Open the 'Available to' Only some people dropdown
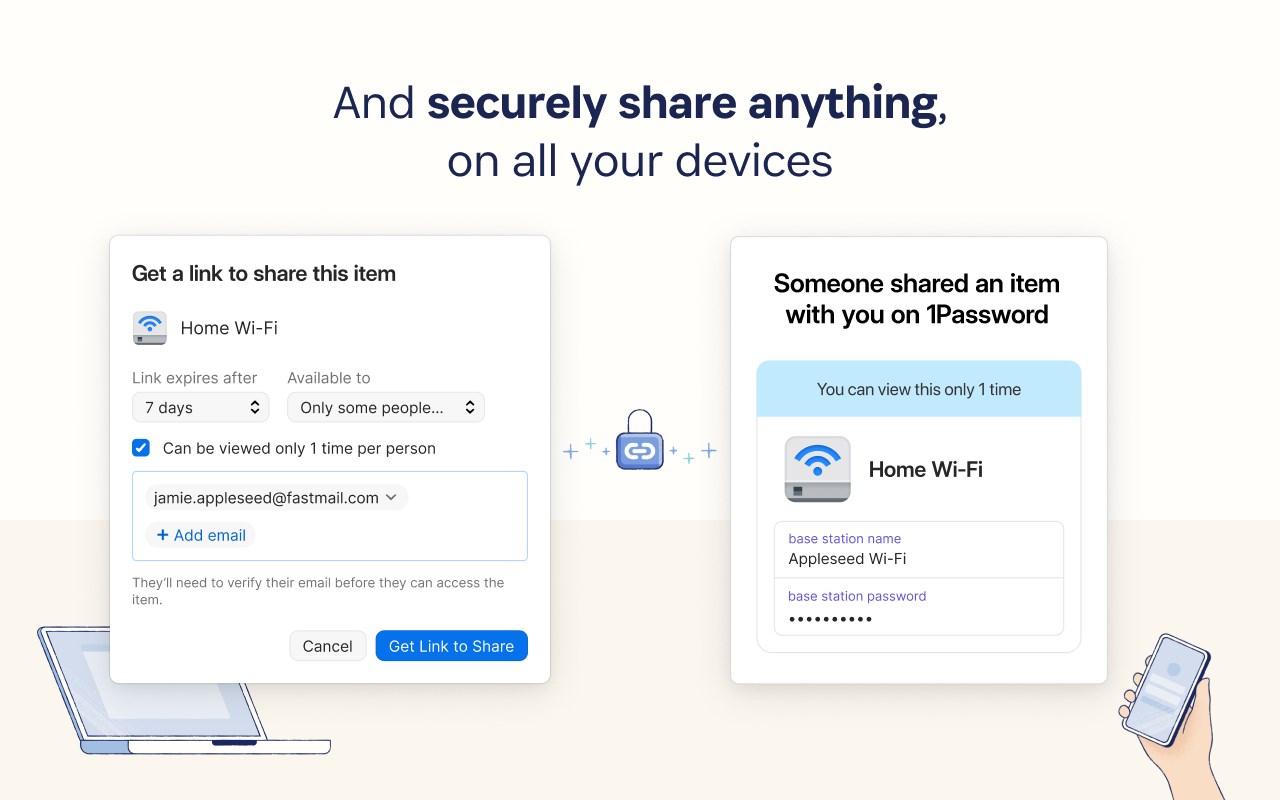Viewport: 1280px width, 800px height. pyautogui.click(x=385, y=407)
